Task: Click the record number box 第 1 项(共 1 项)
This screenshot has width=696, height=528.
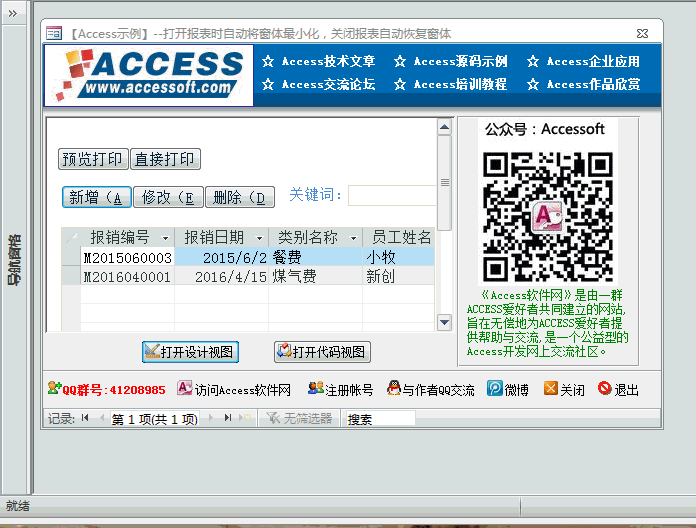Action: (x=154, y=418)
